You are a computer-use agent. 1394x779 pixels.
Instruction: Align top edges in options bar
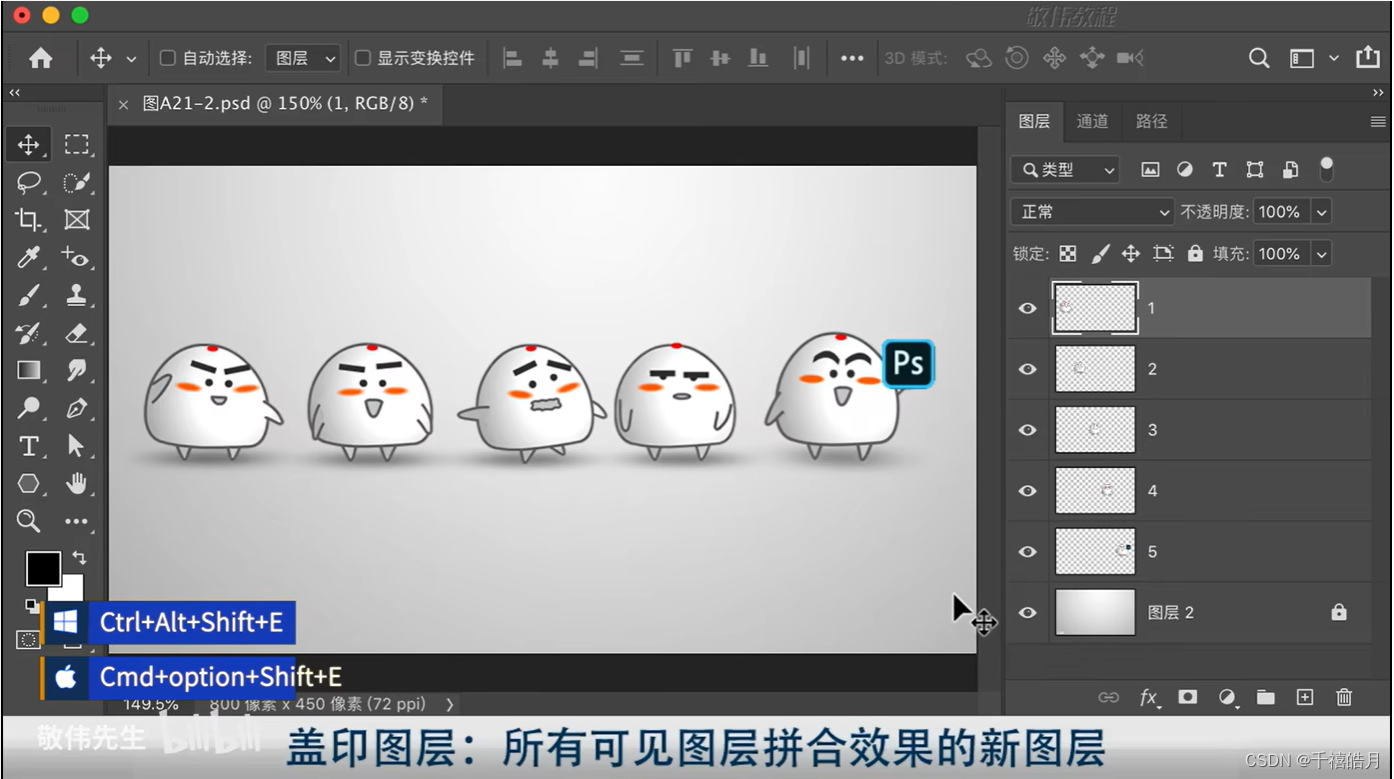pos(682,59)
